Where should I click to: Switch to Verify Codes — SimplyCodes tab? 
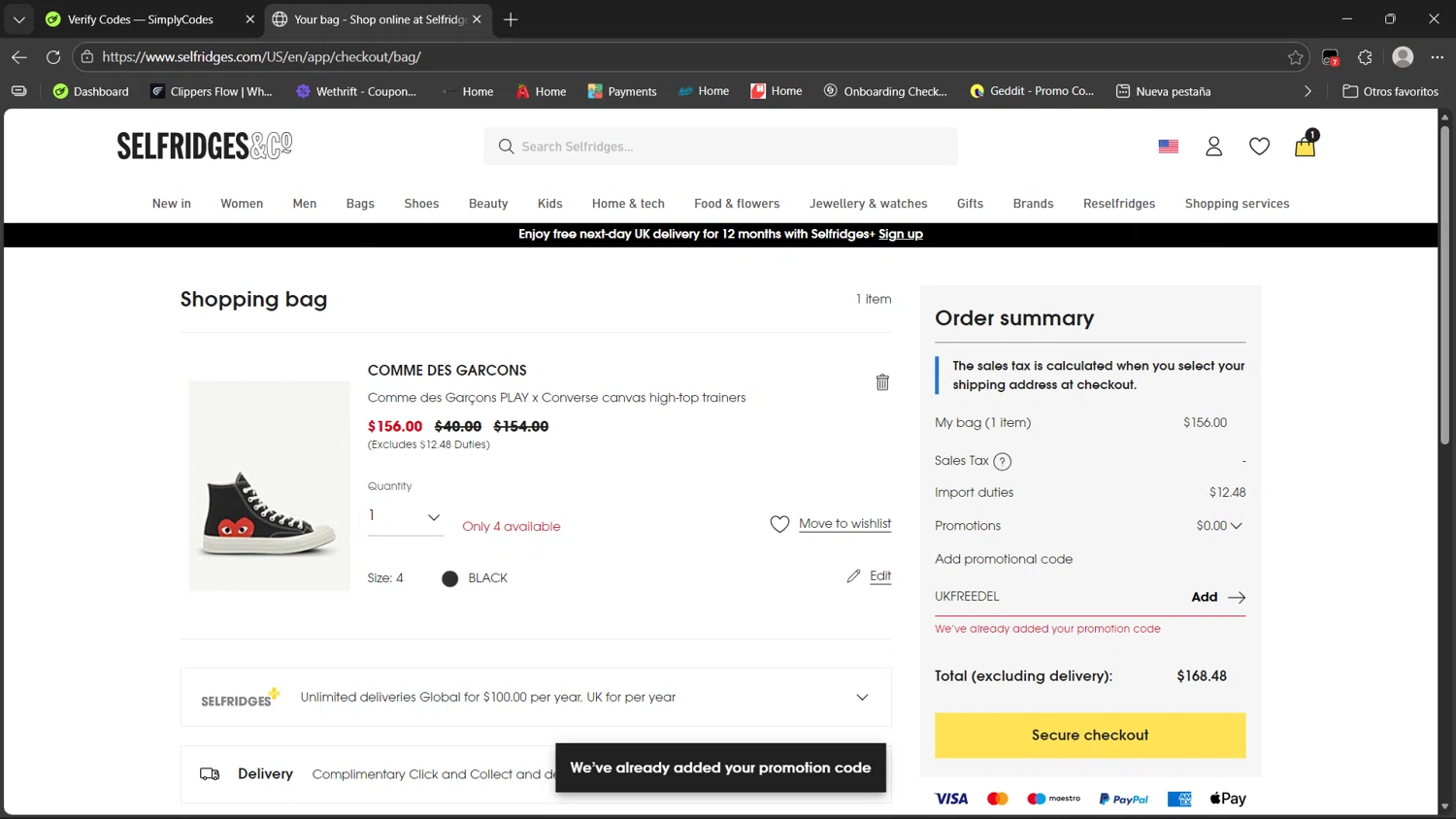[140, 19]
